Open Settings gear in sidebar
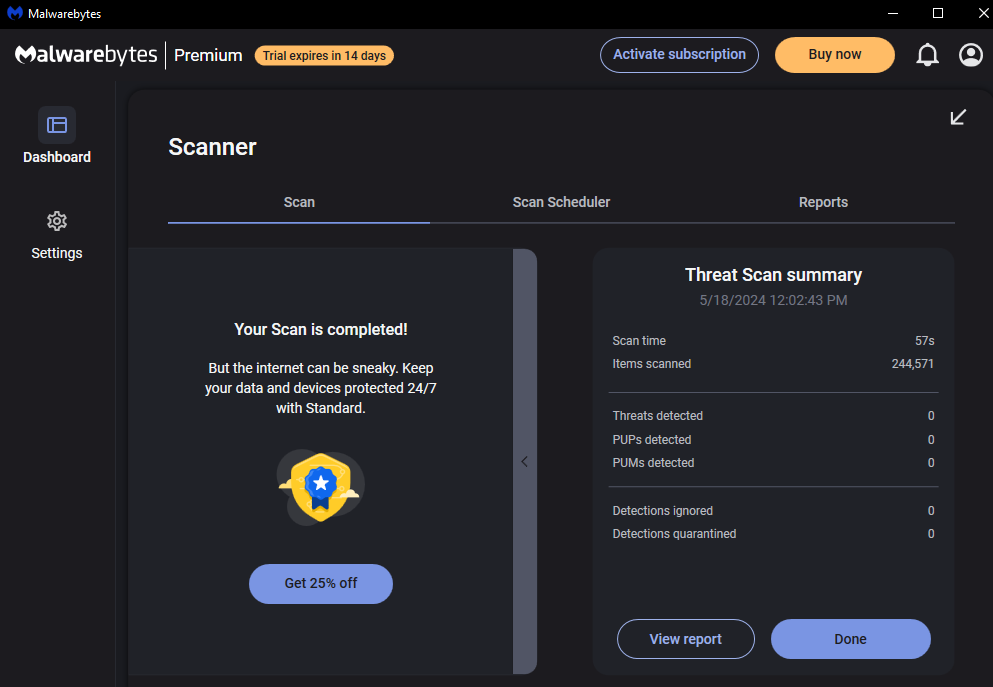This screenshot has height=687, width=993. tap(57, 221)
